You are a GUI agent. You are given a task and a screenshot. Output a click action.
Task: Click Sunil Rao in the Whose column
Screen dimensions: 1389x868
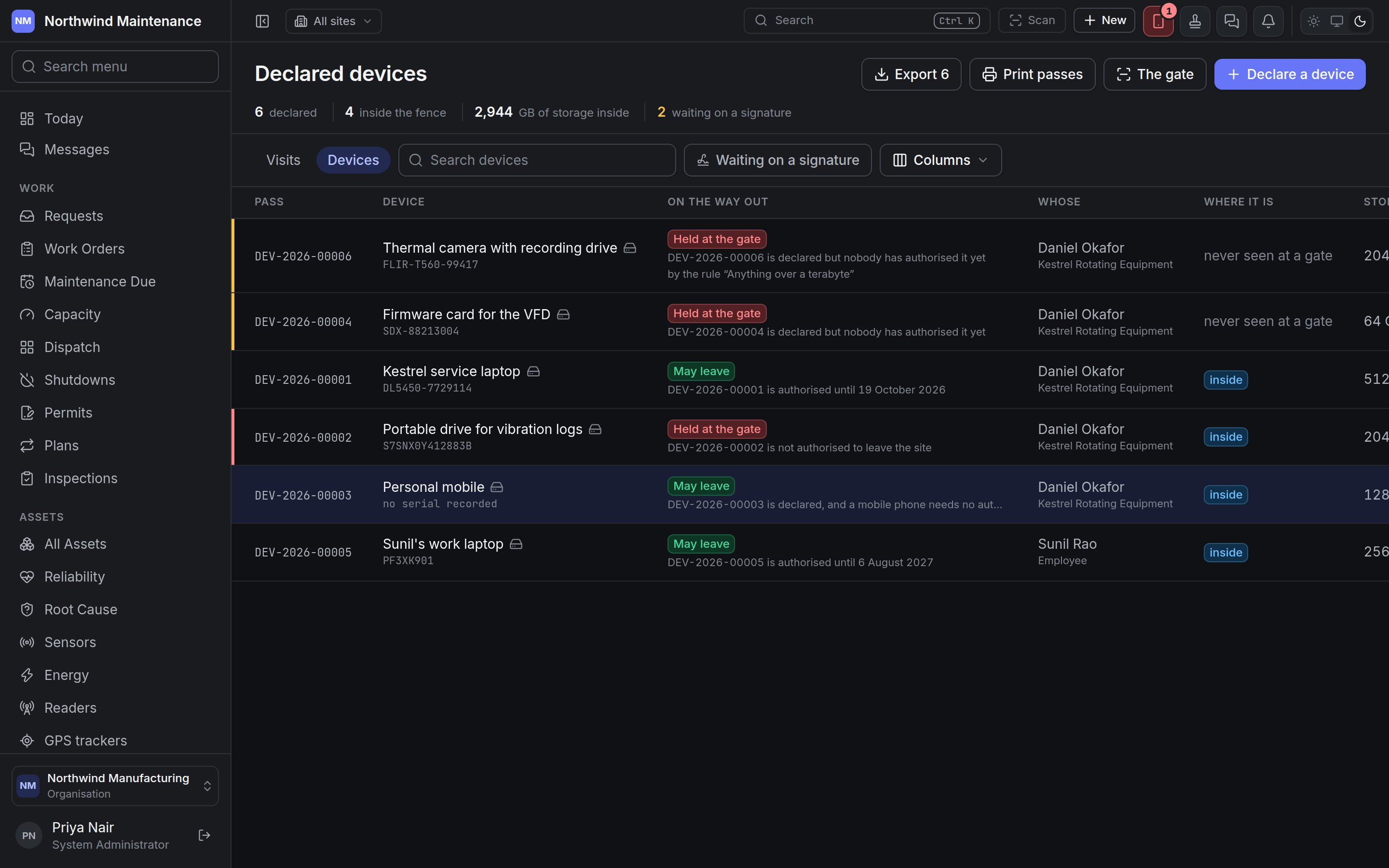coord(1067,544)
